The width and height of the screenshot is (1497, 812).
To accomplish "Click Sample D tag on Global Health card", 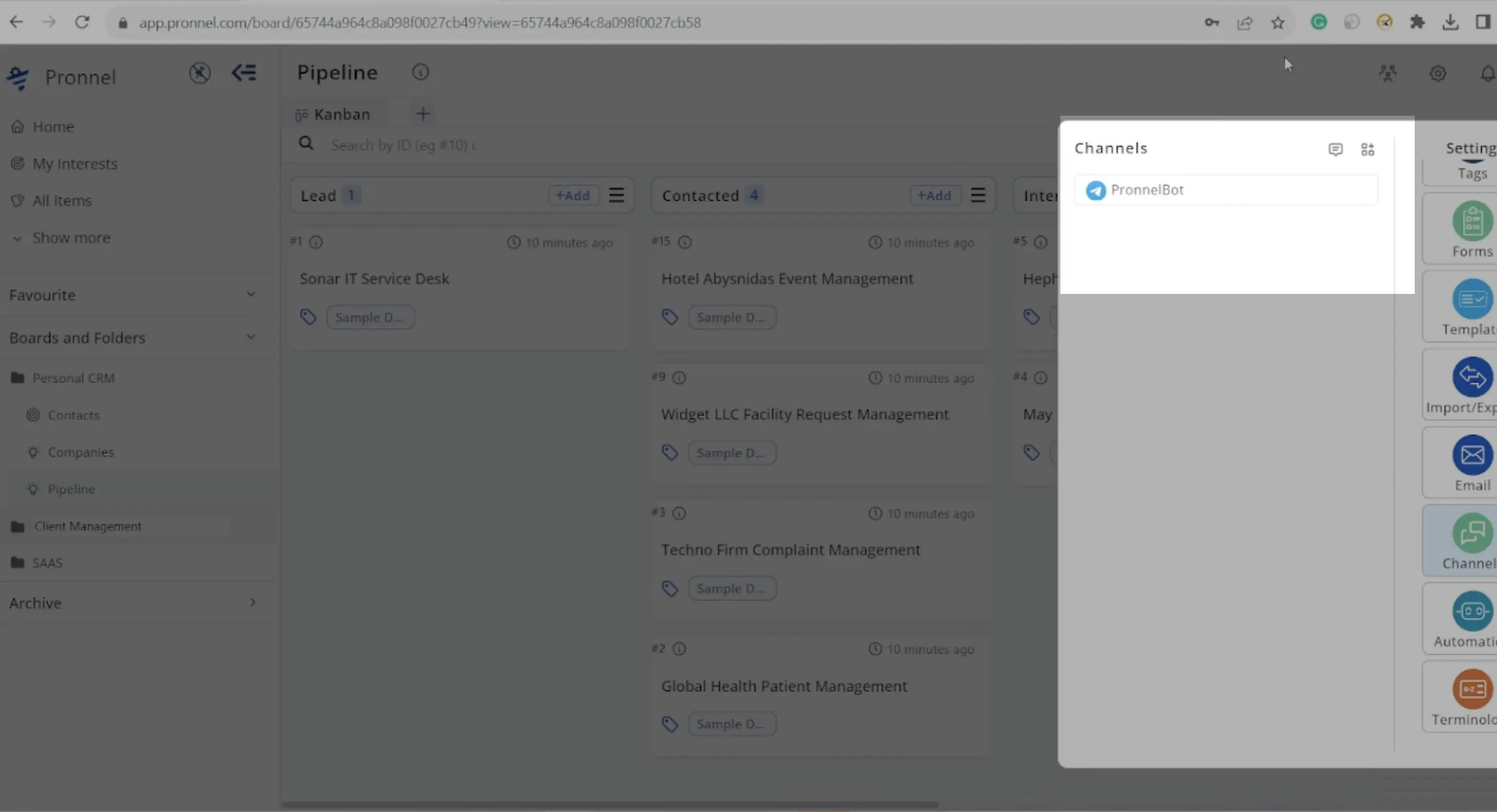I will click(732, 725).
